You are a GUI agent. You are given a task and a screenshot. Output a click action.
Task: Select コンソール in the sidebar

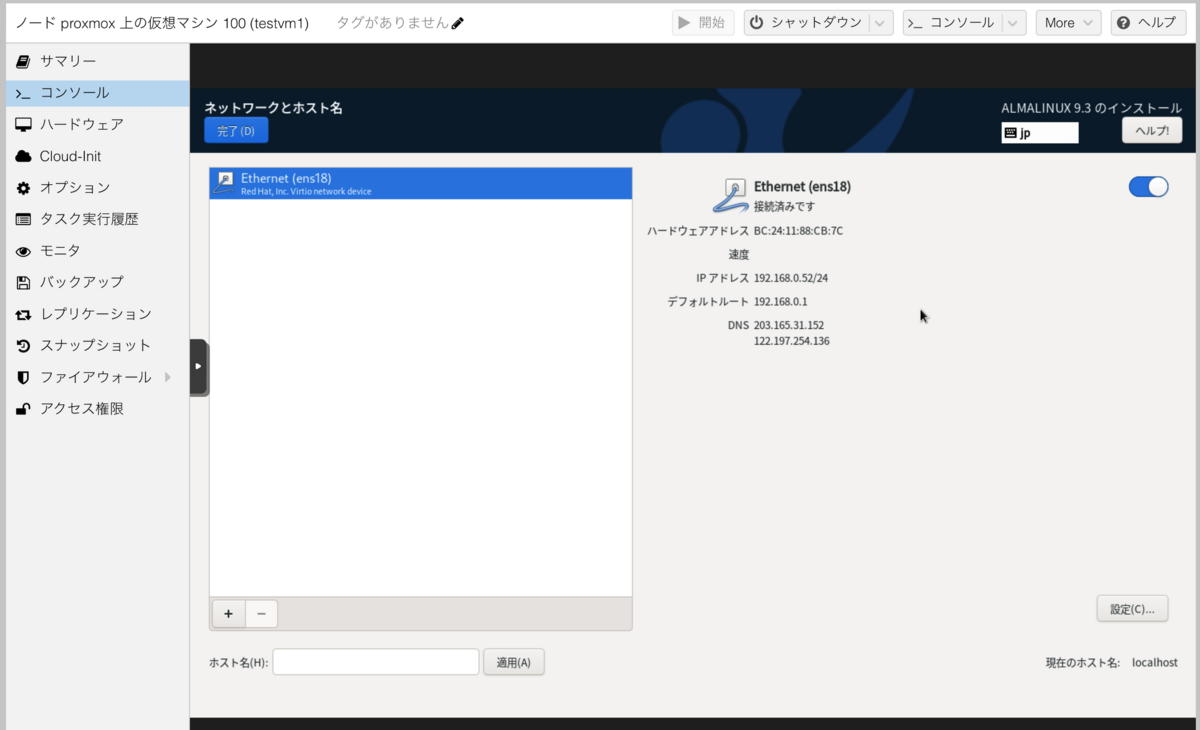pos(97,93)
